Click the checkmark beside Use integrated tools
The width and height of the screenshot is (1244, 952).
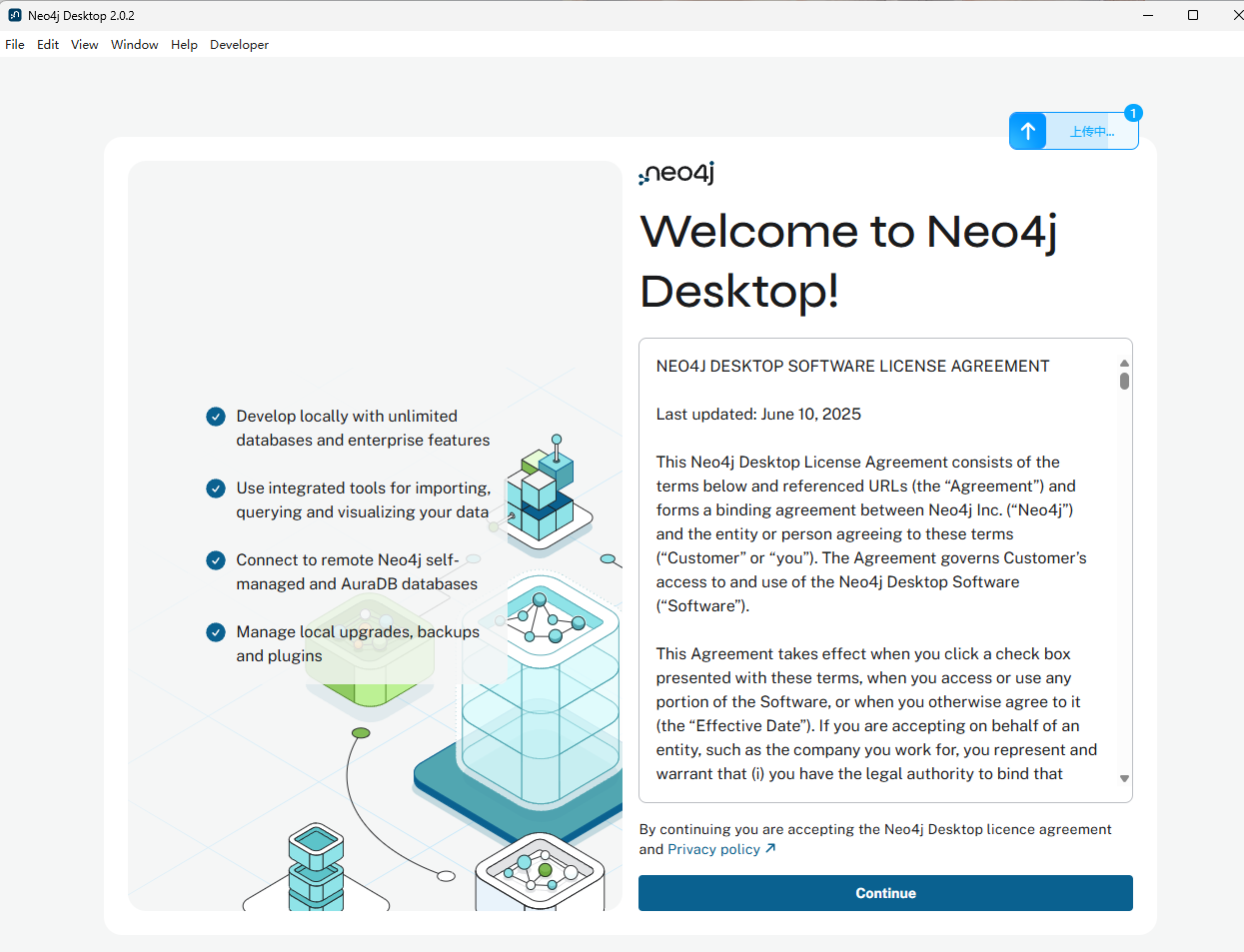(216, 488)
